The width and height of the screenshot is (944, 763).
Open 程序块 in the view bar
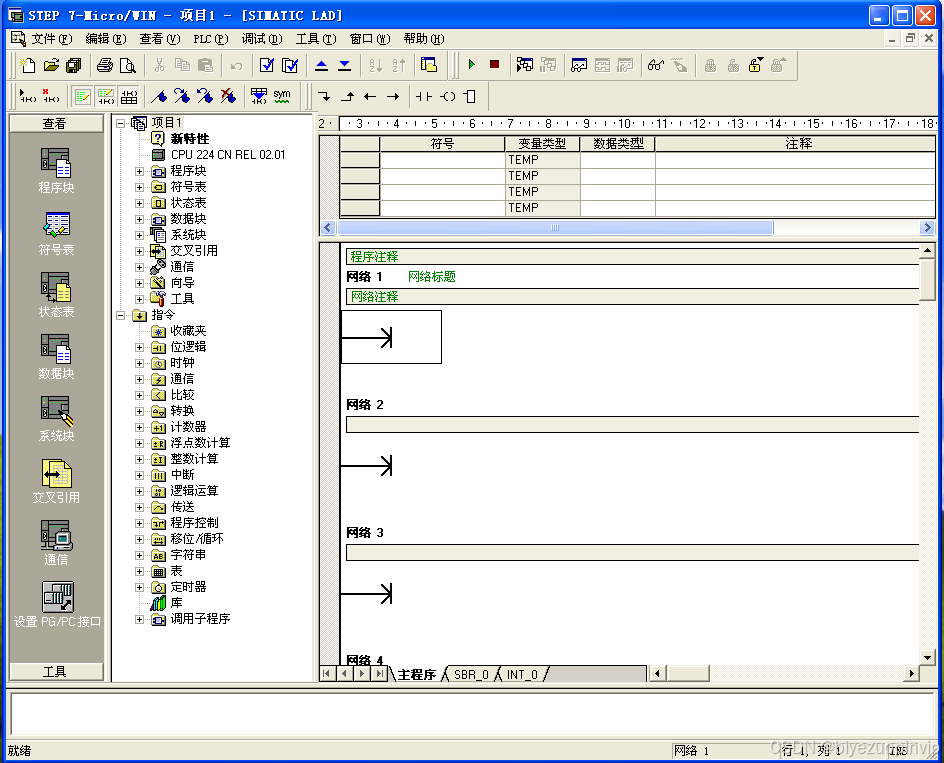tap(56, 171)
